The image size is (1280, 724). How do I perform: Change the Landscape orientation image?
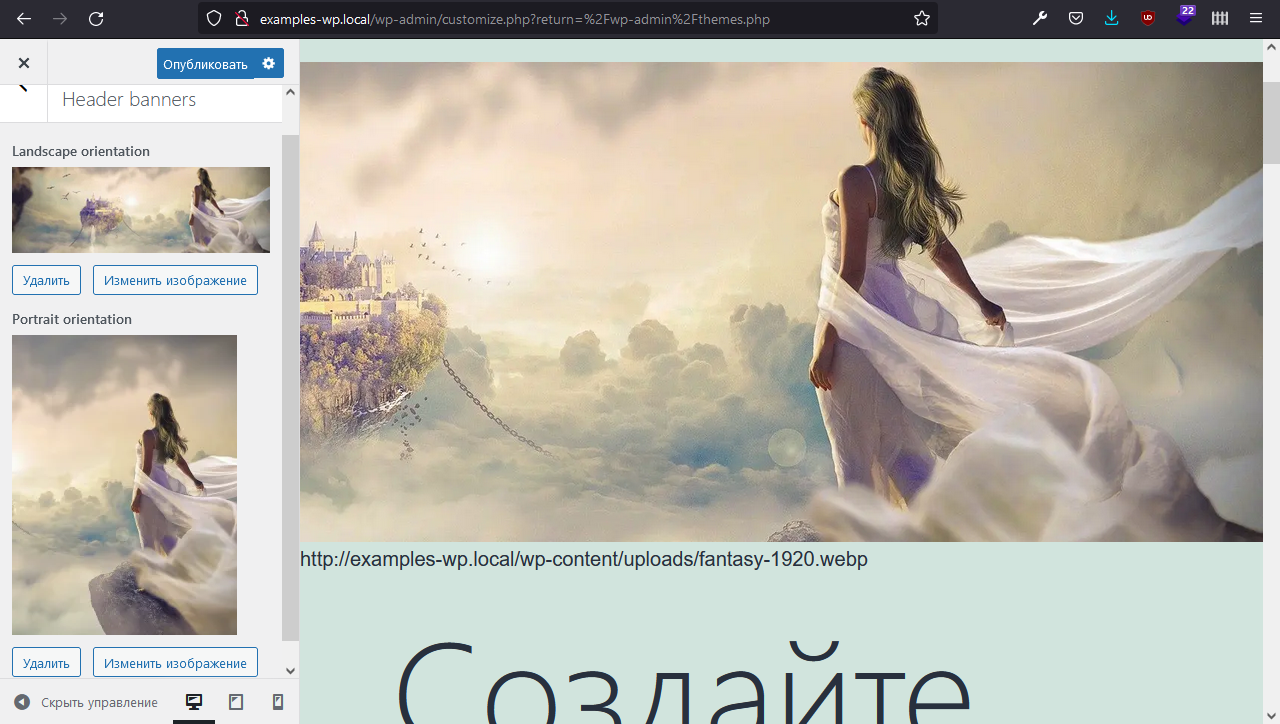coord(175,280)
